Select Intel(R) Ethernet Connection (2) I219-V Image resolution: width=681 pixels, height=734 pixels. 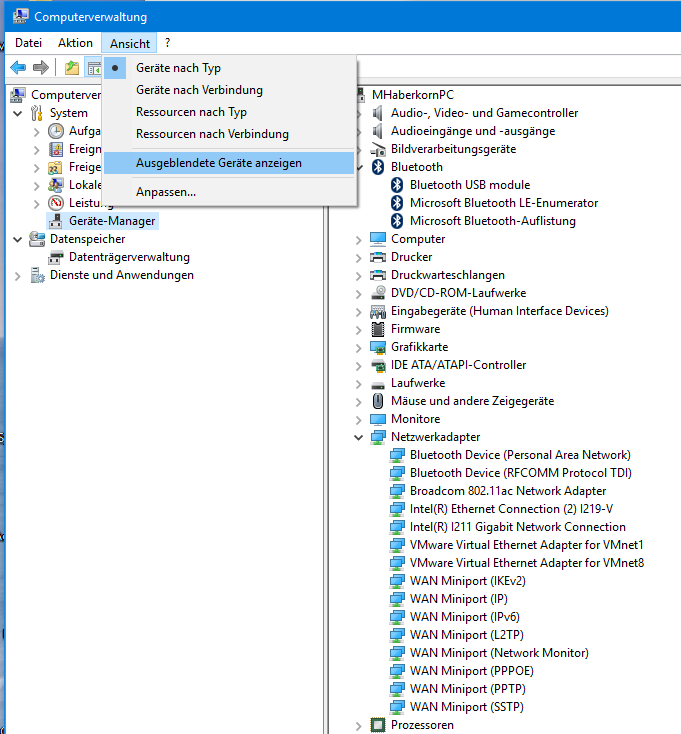[511, 509]
